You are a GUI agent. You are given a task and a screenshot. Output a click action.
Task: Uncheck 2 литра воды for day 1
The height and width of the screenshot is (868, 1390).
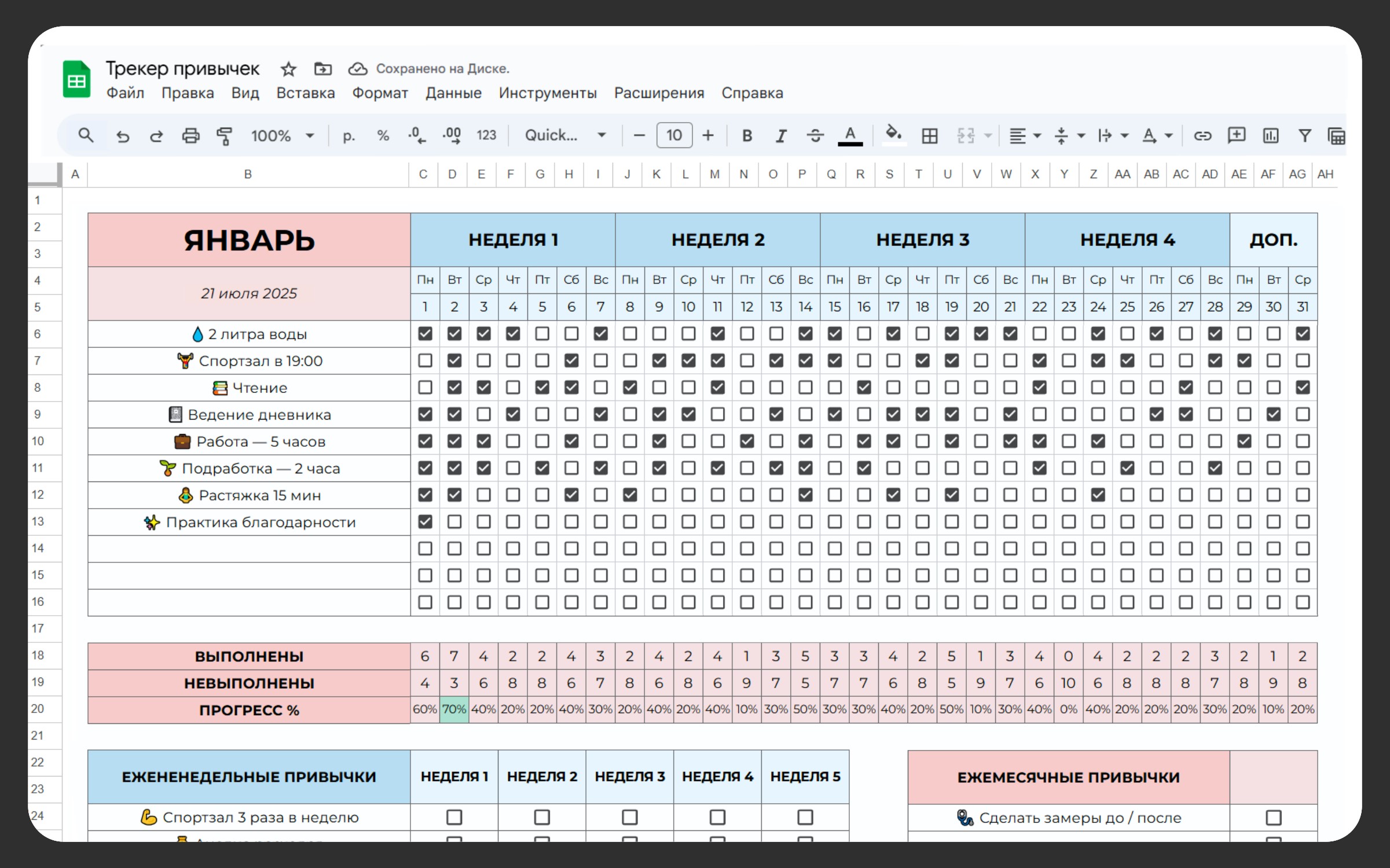pos(425,334)
